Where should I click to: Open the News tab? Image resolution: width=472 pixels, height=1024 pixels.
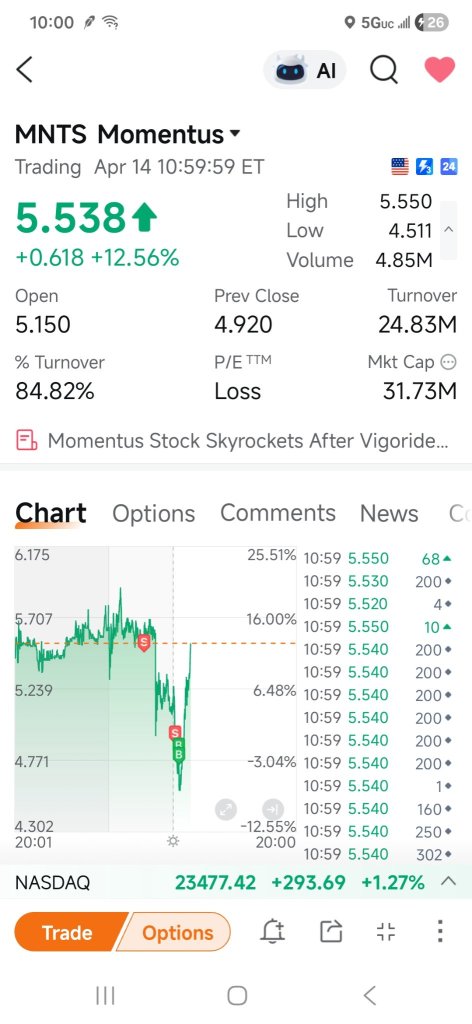pos(389,513)
